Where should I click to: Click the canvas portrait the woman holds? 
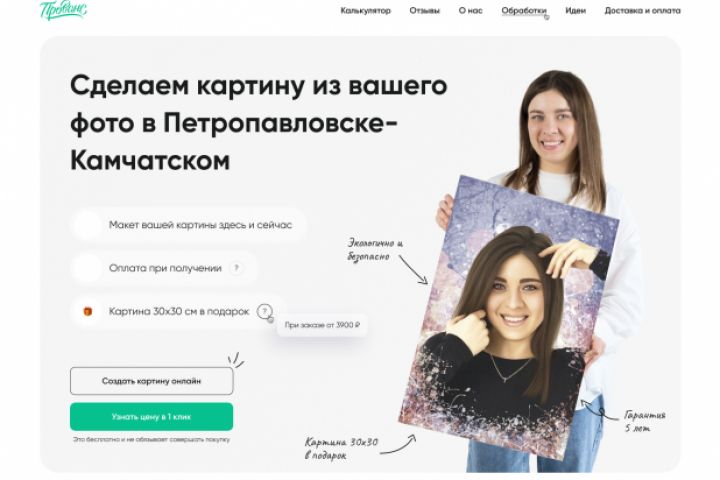coord(508,317)
